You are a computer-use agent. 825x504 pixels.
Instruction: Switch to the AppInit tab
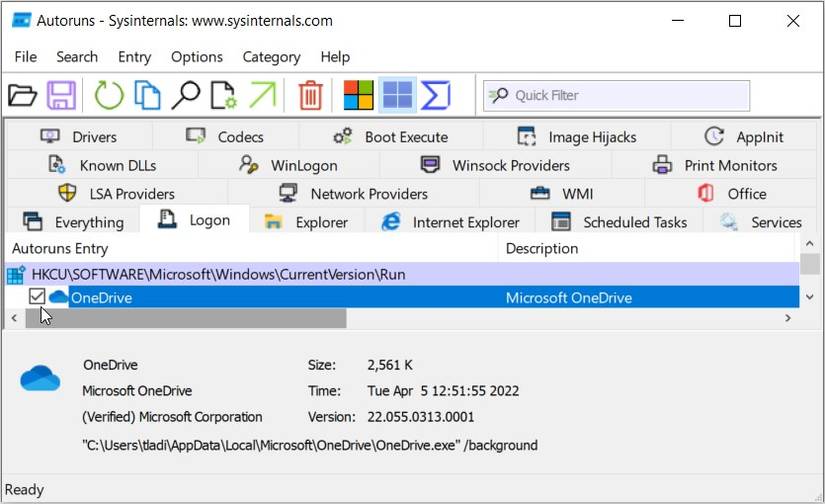(x=744, y=137)
